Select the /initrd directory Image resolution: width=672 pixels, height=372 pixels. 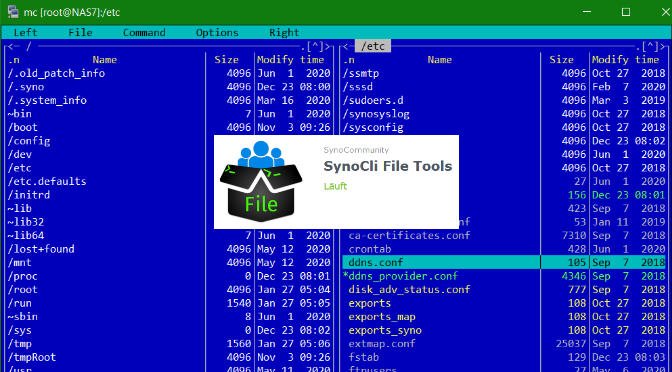pyautogui.click(x=29, y=195)
